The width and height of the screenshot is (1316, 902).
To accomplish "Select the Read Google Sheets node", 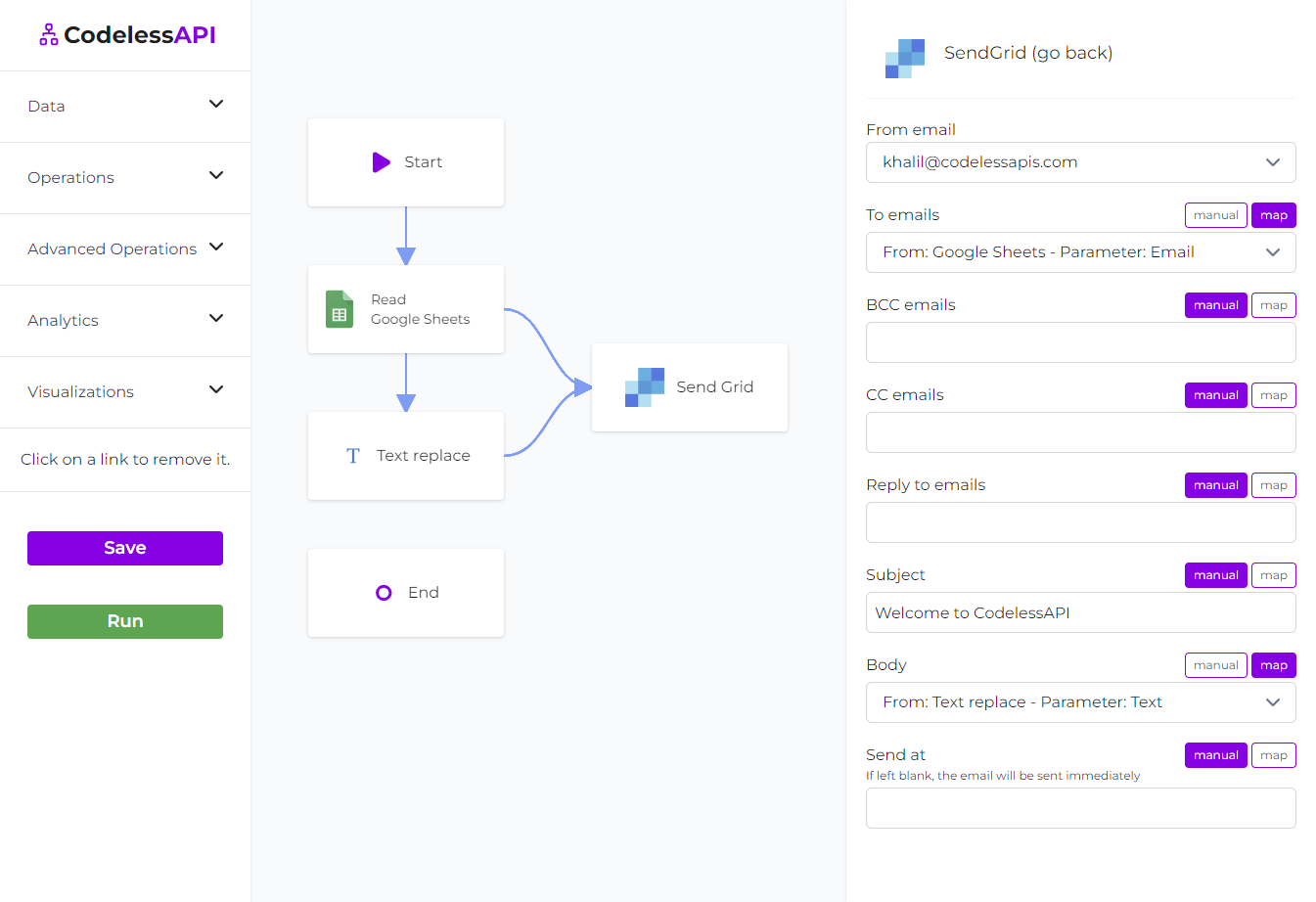I will [406, 309].
